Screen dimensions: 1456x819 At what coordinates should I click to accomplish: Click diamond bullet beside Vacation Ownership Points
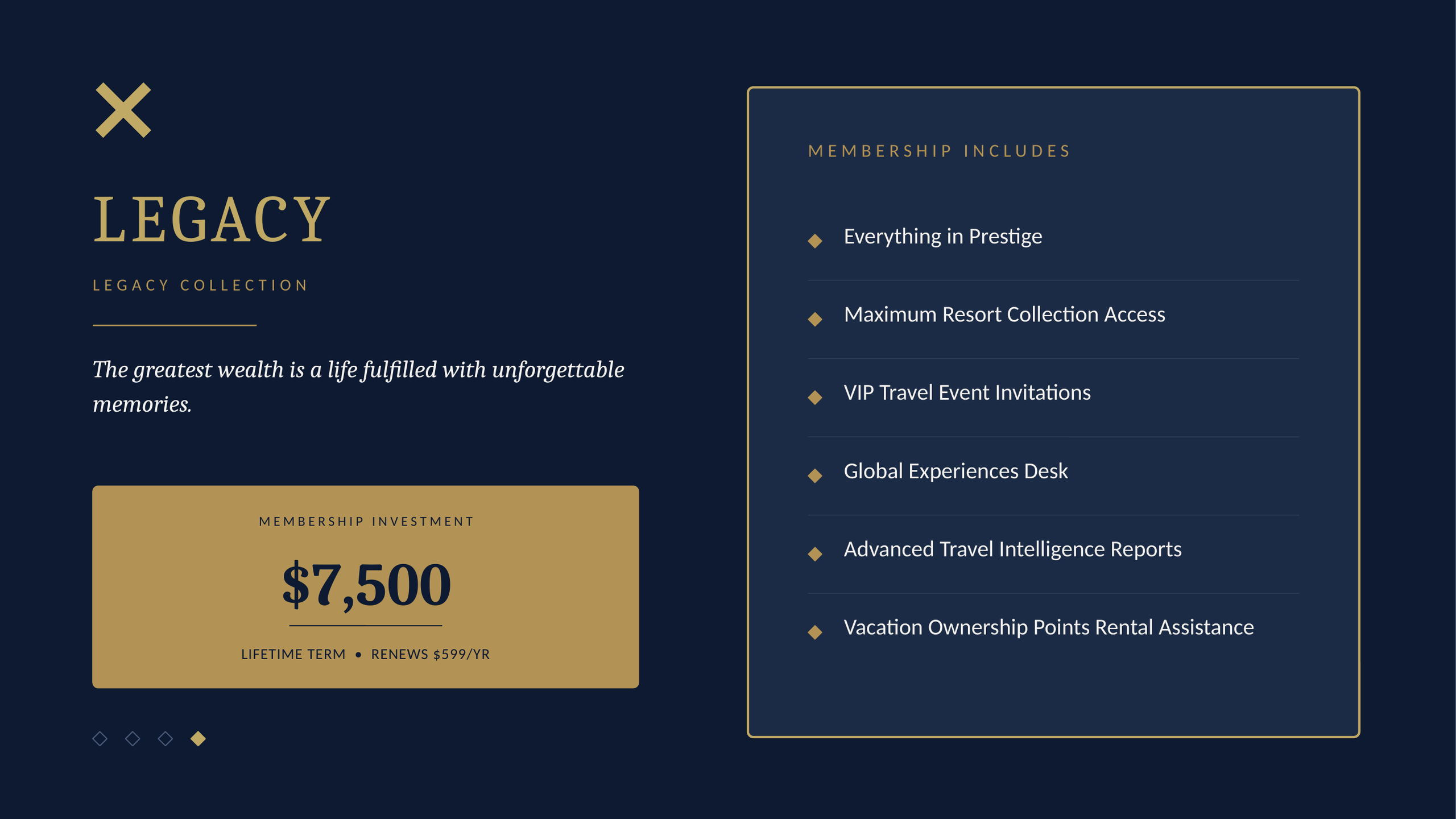815,632
